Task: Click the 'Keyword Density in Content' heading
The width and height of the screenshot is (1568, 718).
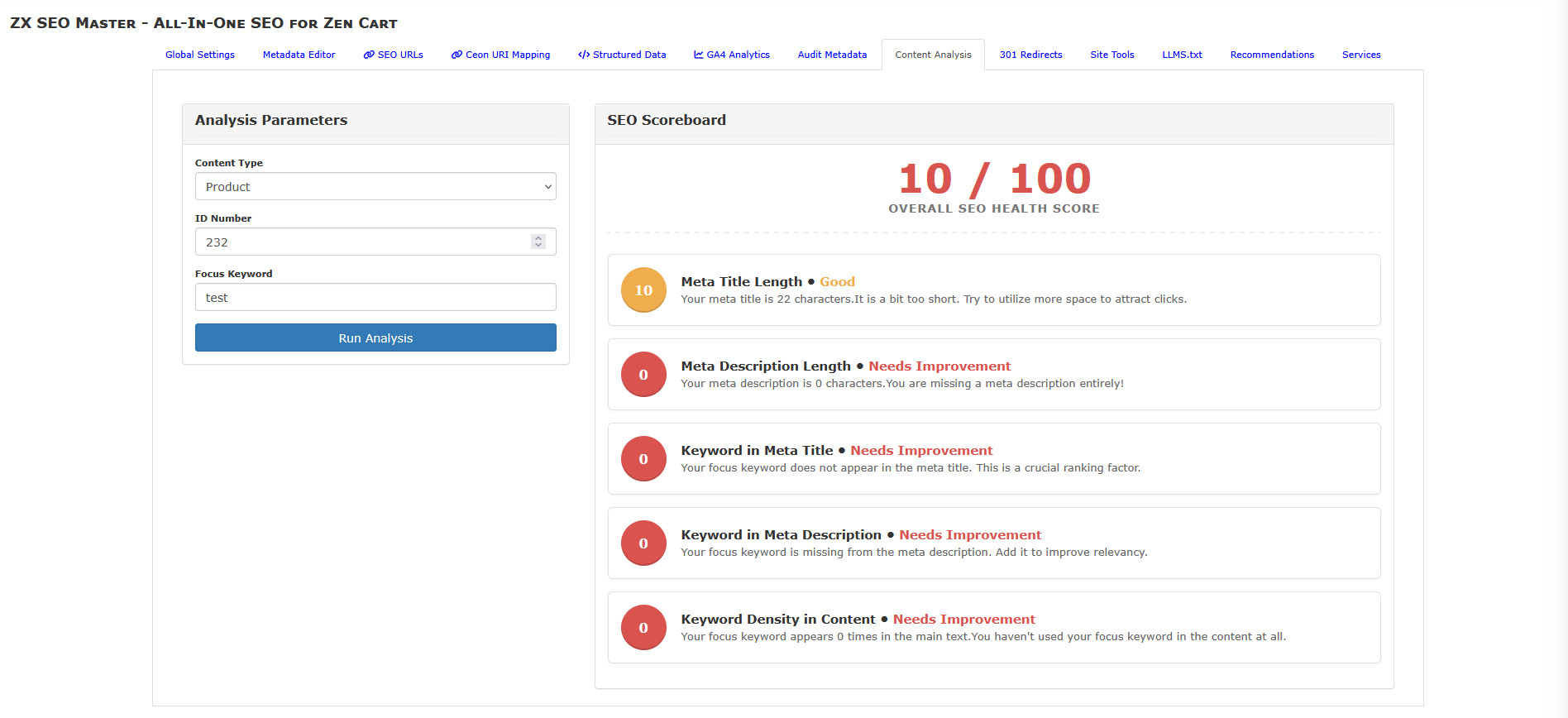Action: (777, 620)
